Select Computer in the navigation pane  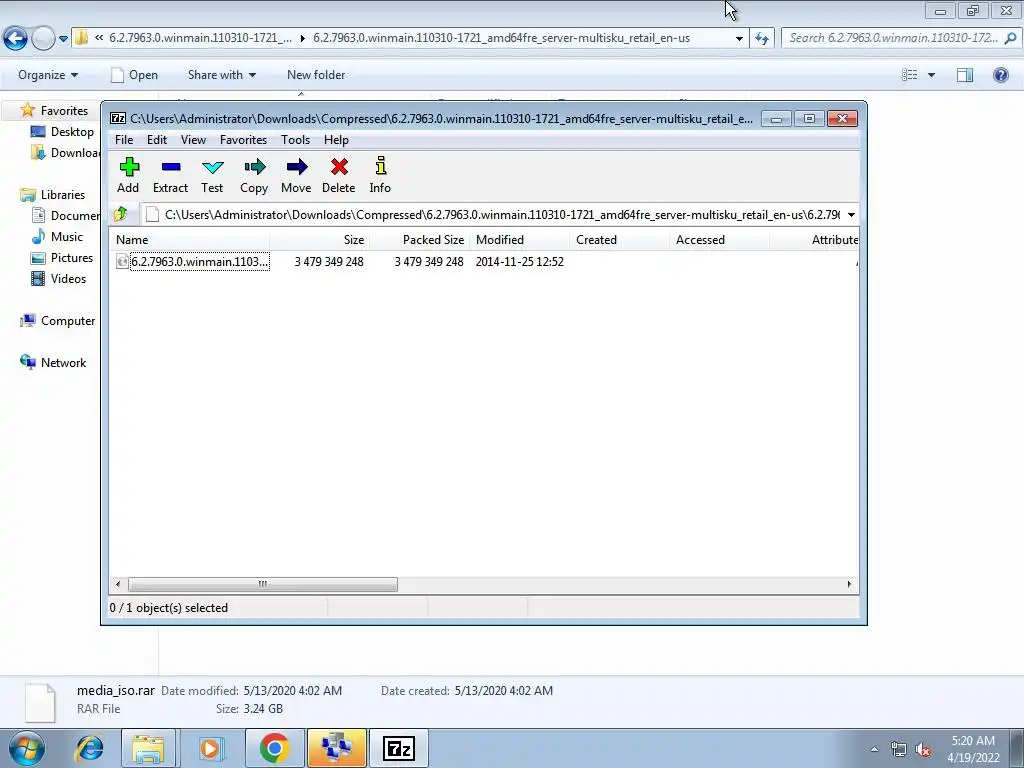point(68,321)
